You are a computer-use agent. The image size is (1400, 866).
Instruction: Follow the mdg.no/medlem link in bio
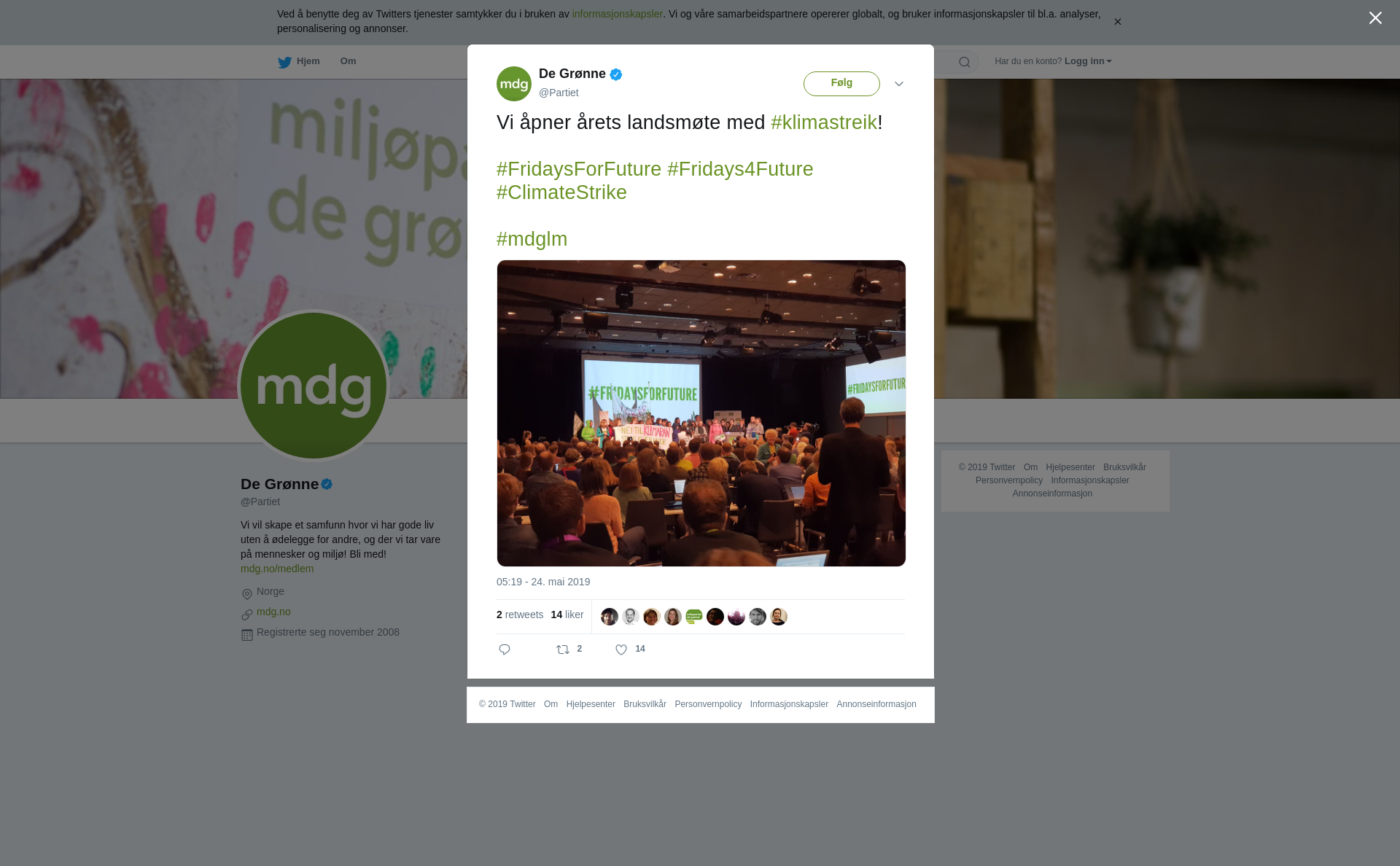tap(277, 569)
